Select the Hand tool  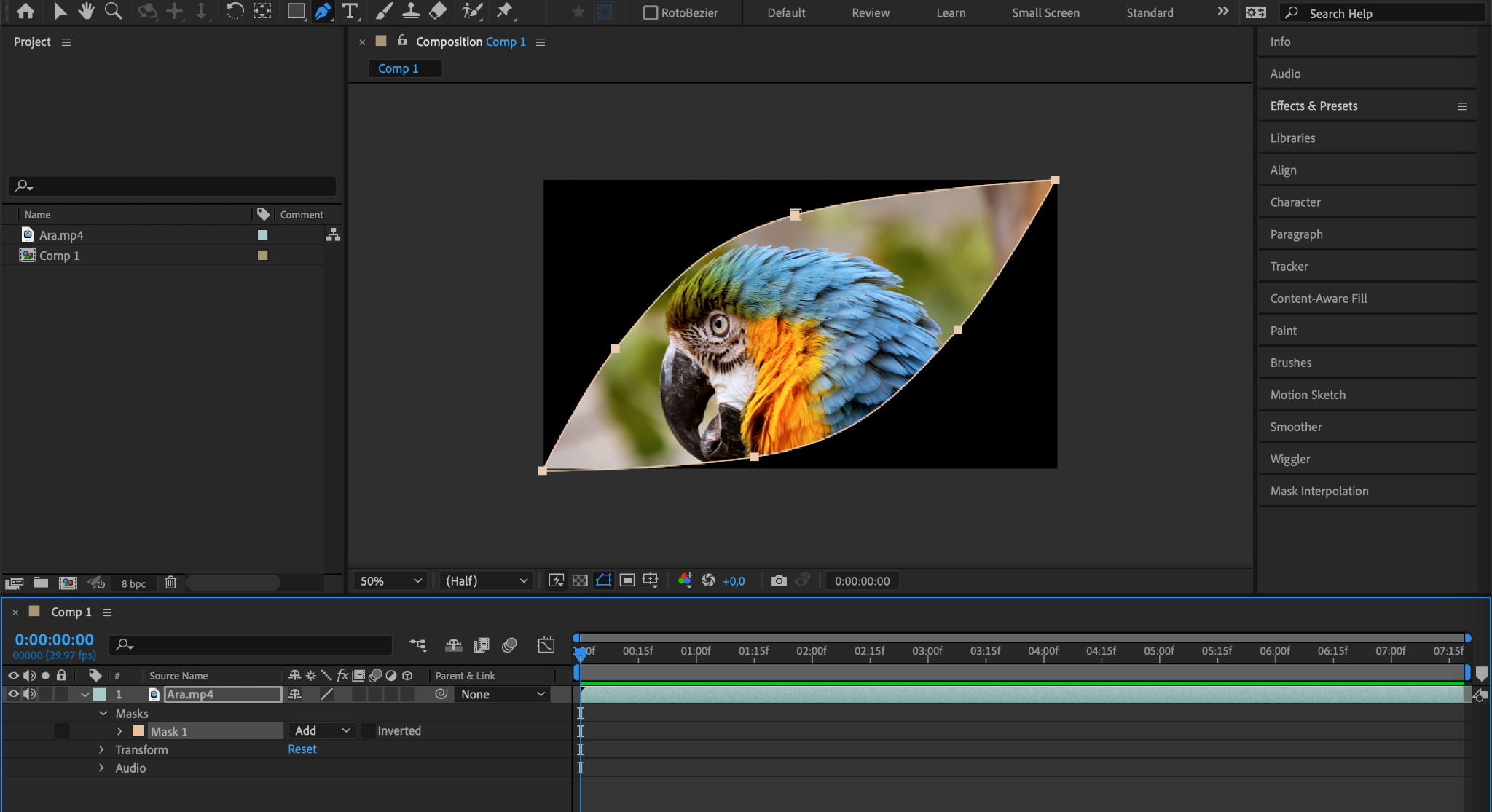[86, 11]
